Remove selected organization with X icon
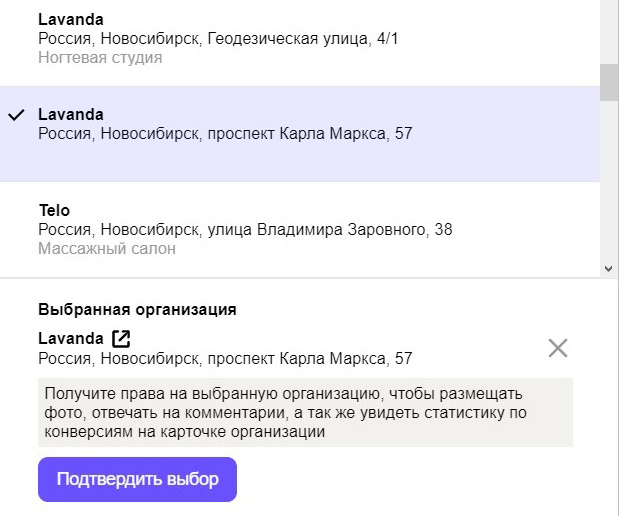The image size is (619, 516). 558,348
